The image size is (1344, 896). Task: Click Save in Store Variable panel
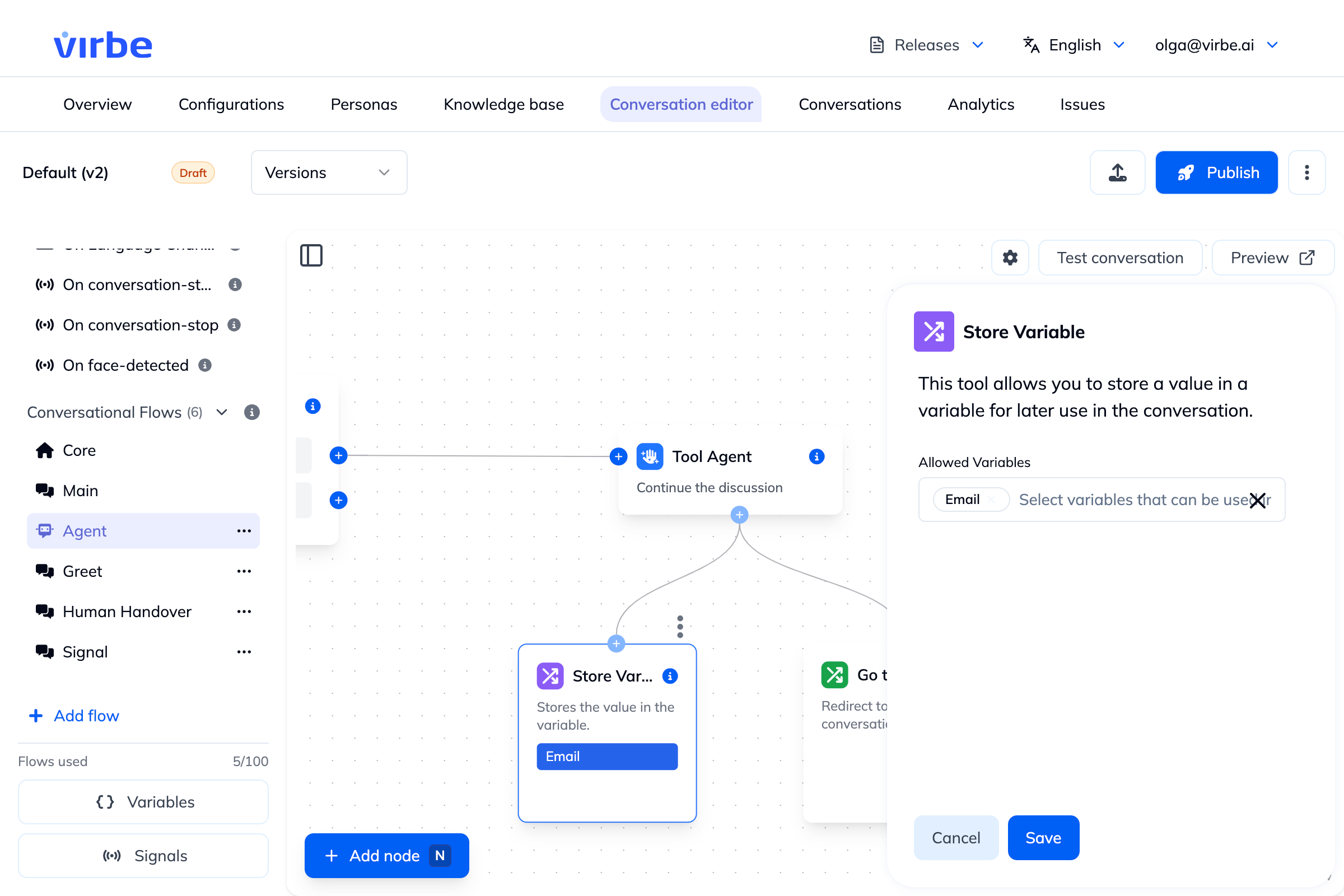[1043, 838]
